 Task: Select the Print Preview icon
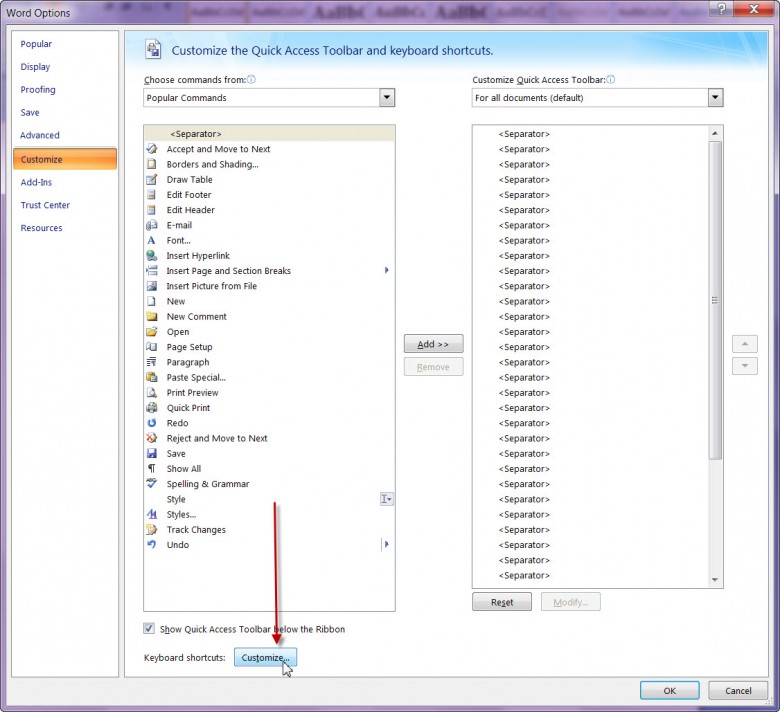(152, 393)
